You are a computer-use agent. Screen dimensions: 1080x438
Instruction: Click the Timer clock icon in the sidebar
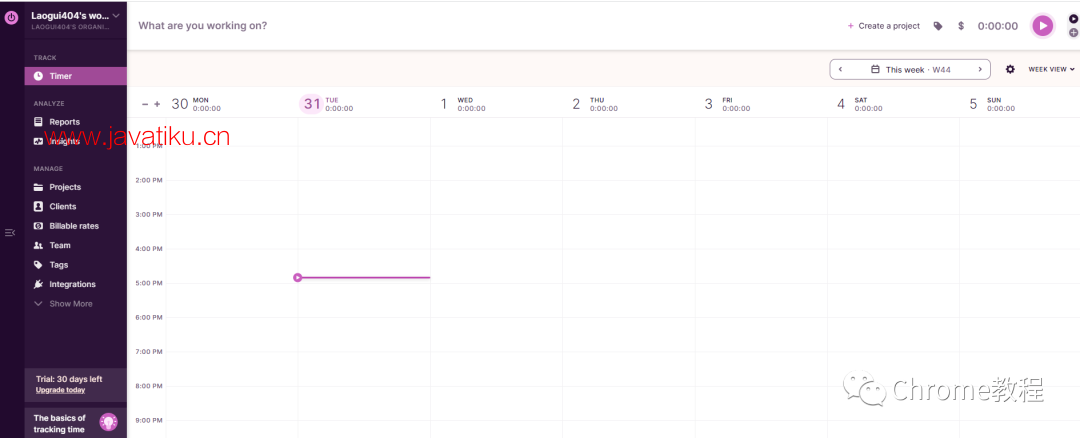click(x=39, y=76)
